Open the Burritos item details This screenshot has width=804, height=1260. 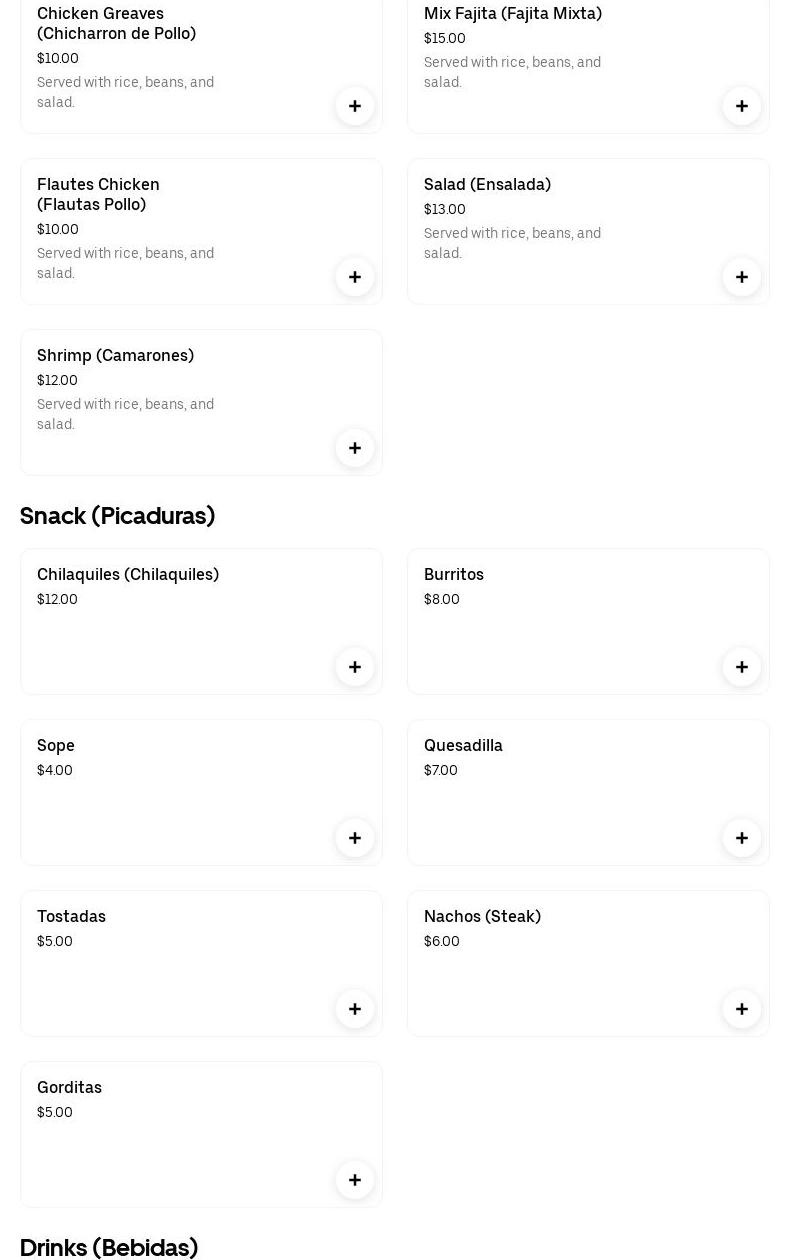point(454,575)
